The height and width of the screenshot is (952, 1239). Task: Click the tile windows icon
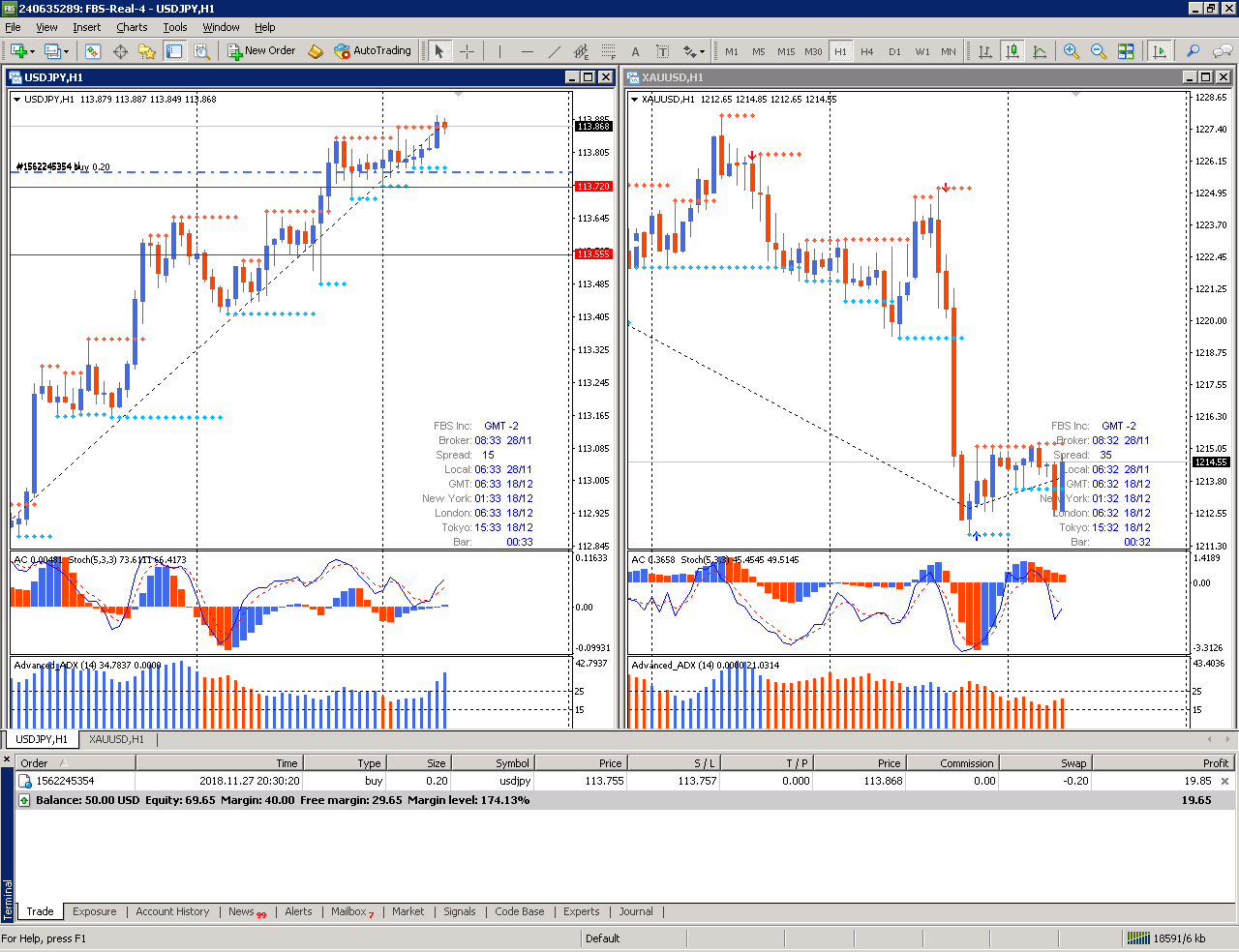coord(1126,51)
